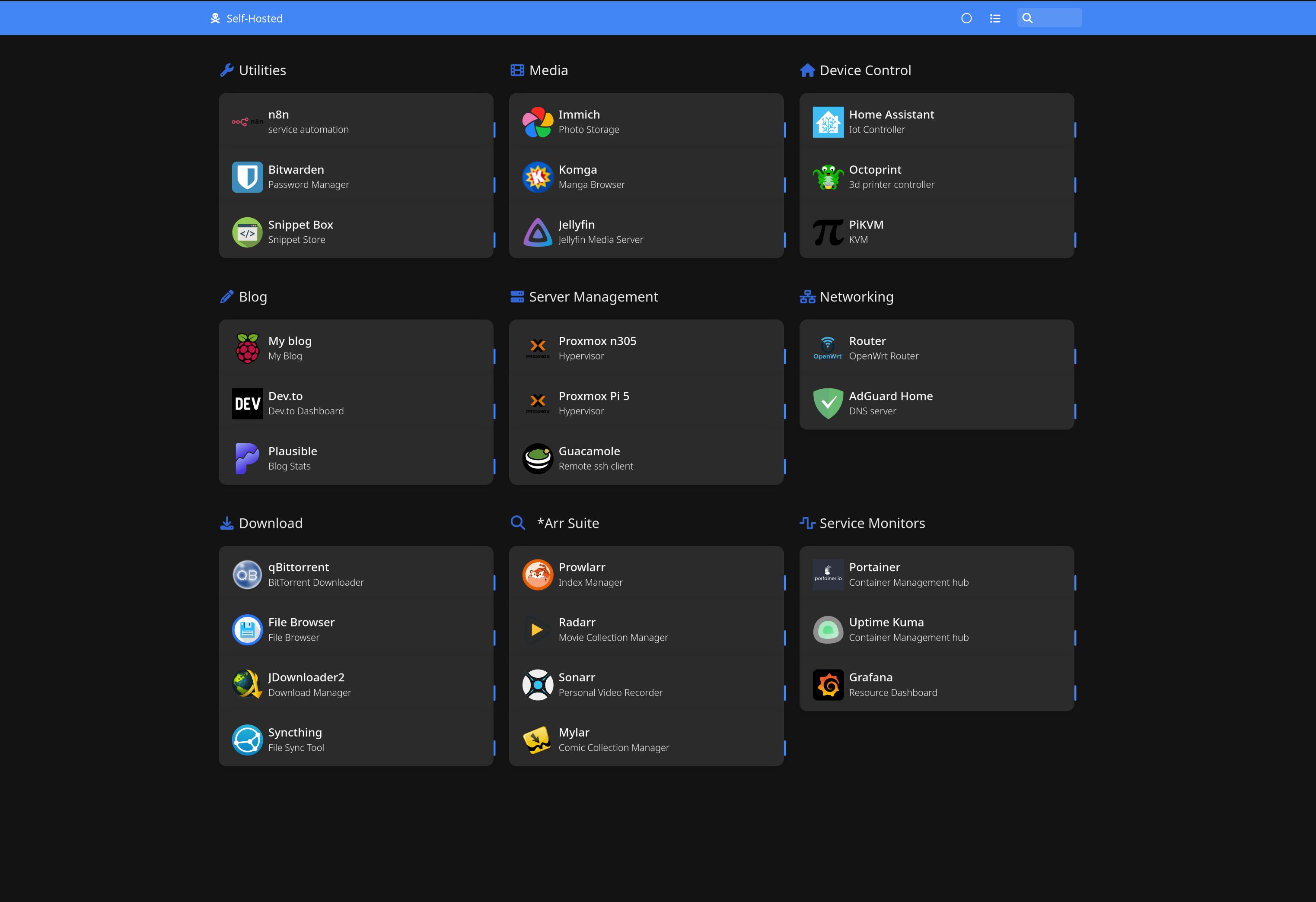Click the Dev.to DEV logo
The height and width of the screenshot is (902, 1316).
[x=247, y=403]
